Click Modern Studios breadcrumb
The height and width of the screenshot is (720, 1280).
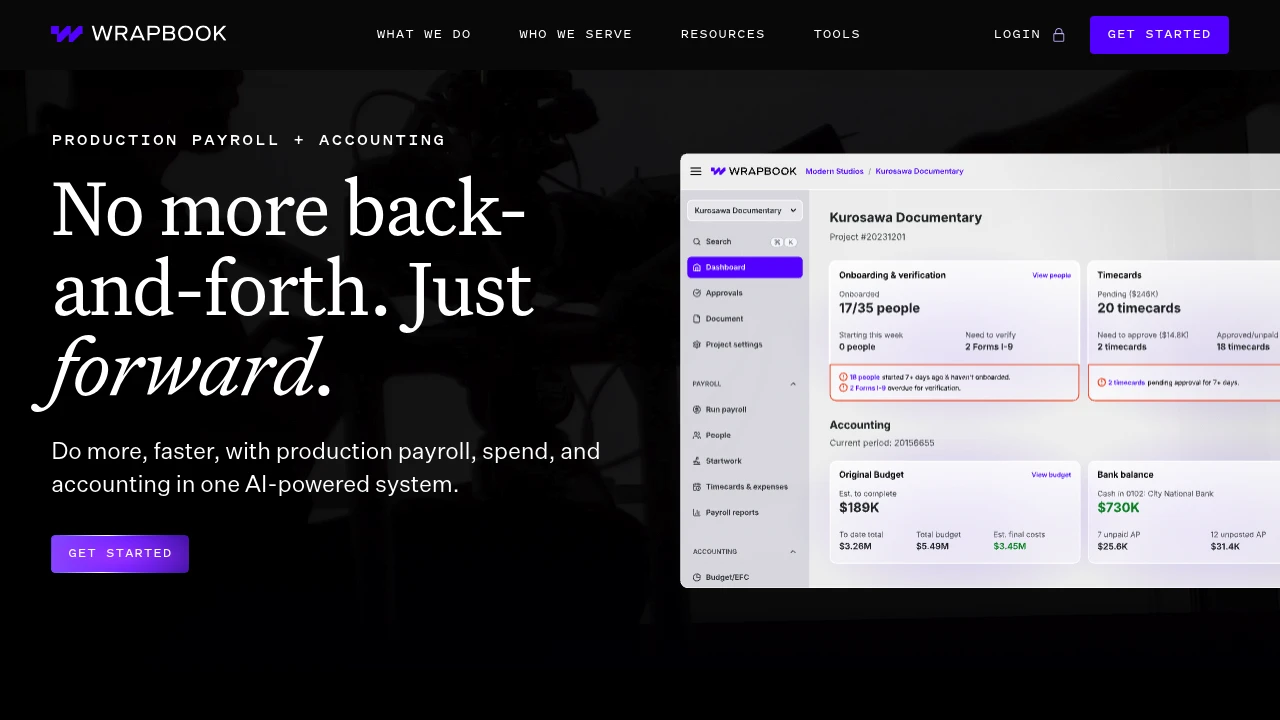pyautogui.click(x=834, y=171)
